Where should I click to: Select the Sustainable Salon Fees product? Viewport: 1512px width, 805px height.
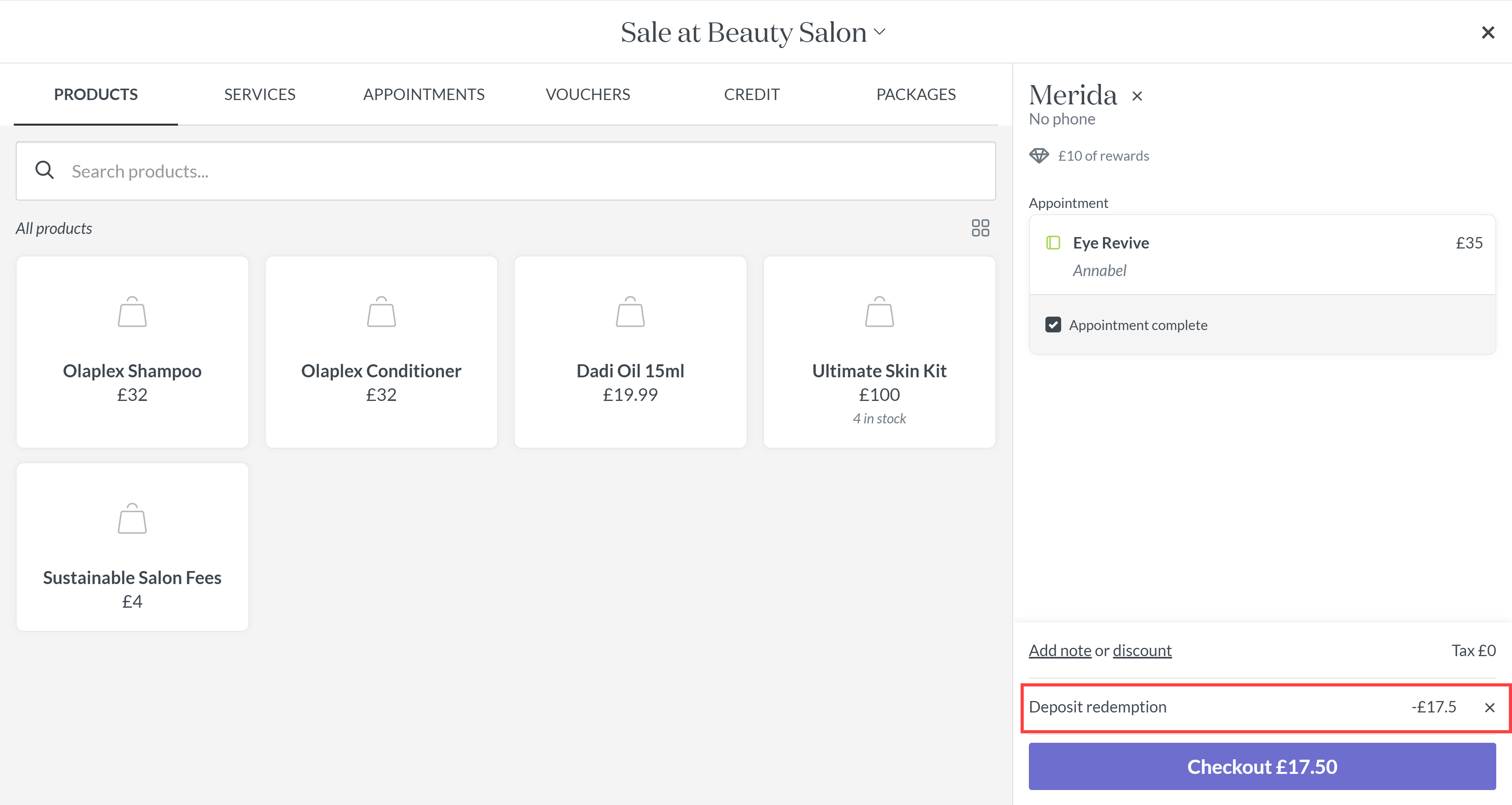[132, 547]
